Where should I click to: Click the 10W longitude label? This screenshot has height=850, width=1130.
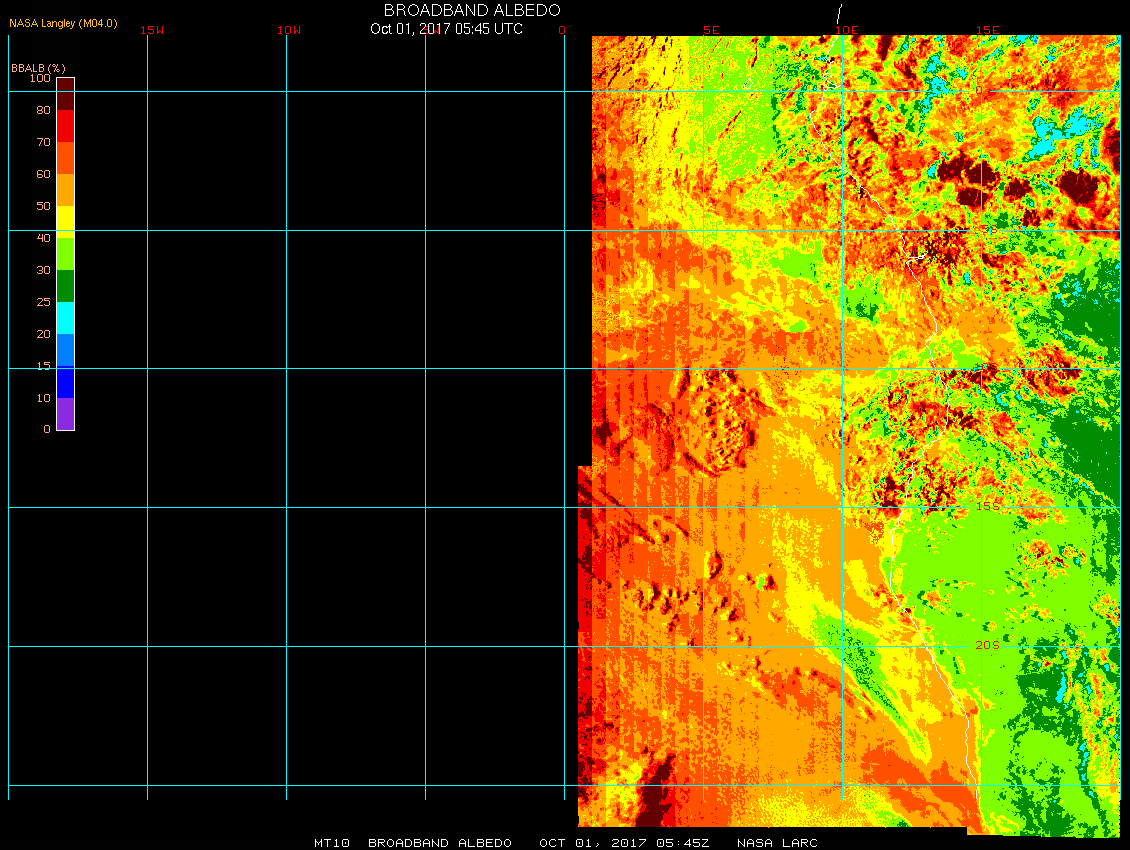[289, 30]
